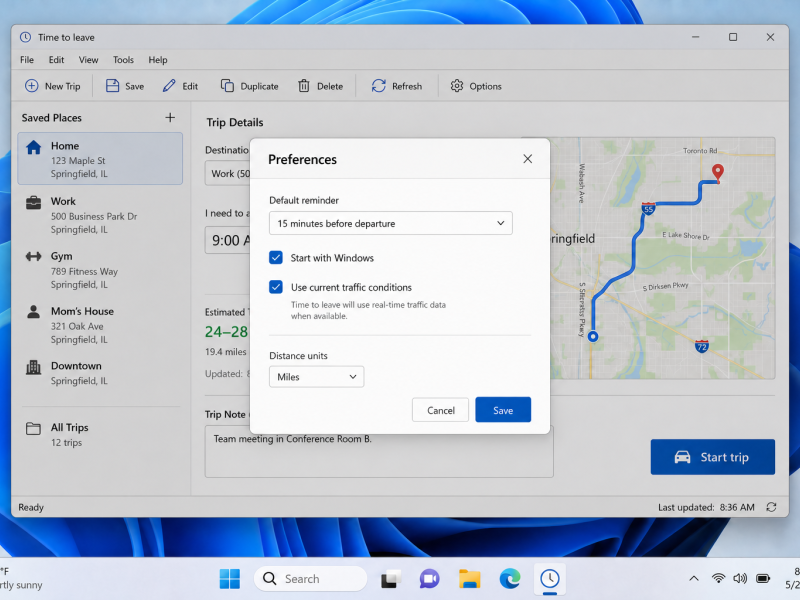800x600 pixels.
Task: Click the battery icon in system tray
Action: coord(763,578)
